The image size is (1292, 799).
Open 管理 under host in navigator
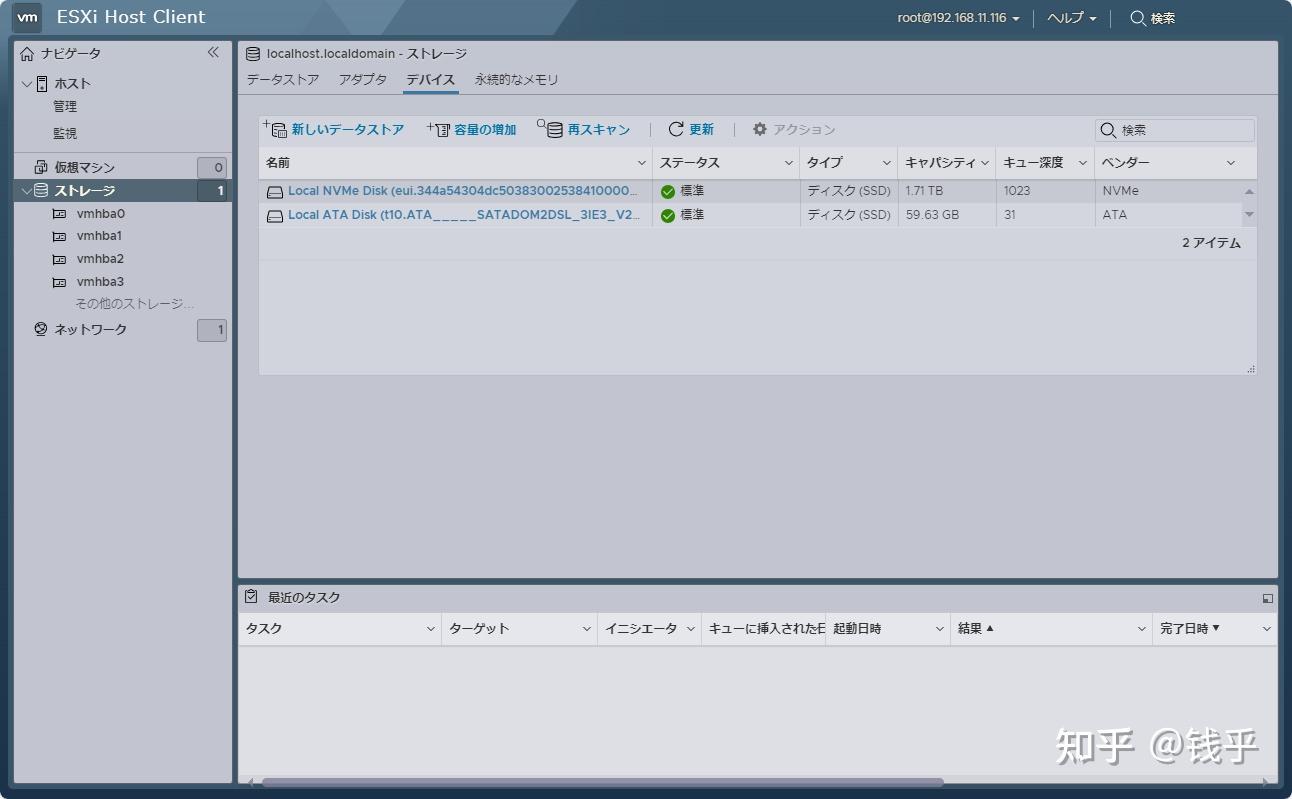[65, 107]
